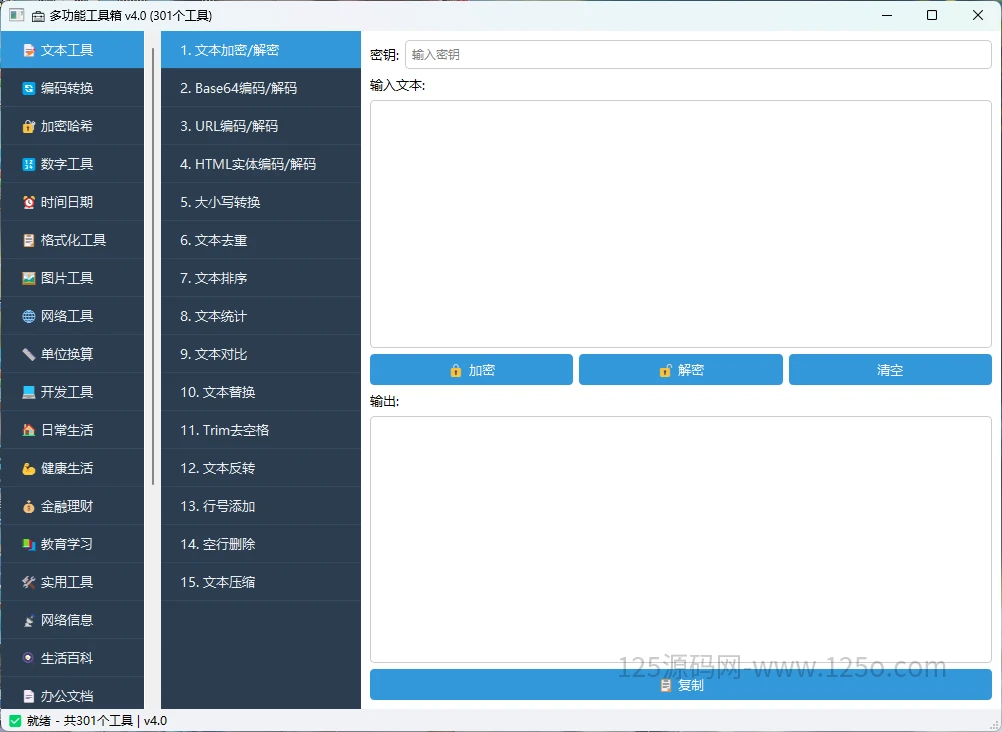Viewport: 1002px width, 732px height.
Task: Open the 金融理财 money bag icon
Action: [28, 506]
